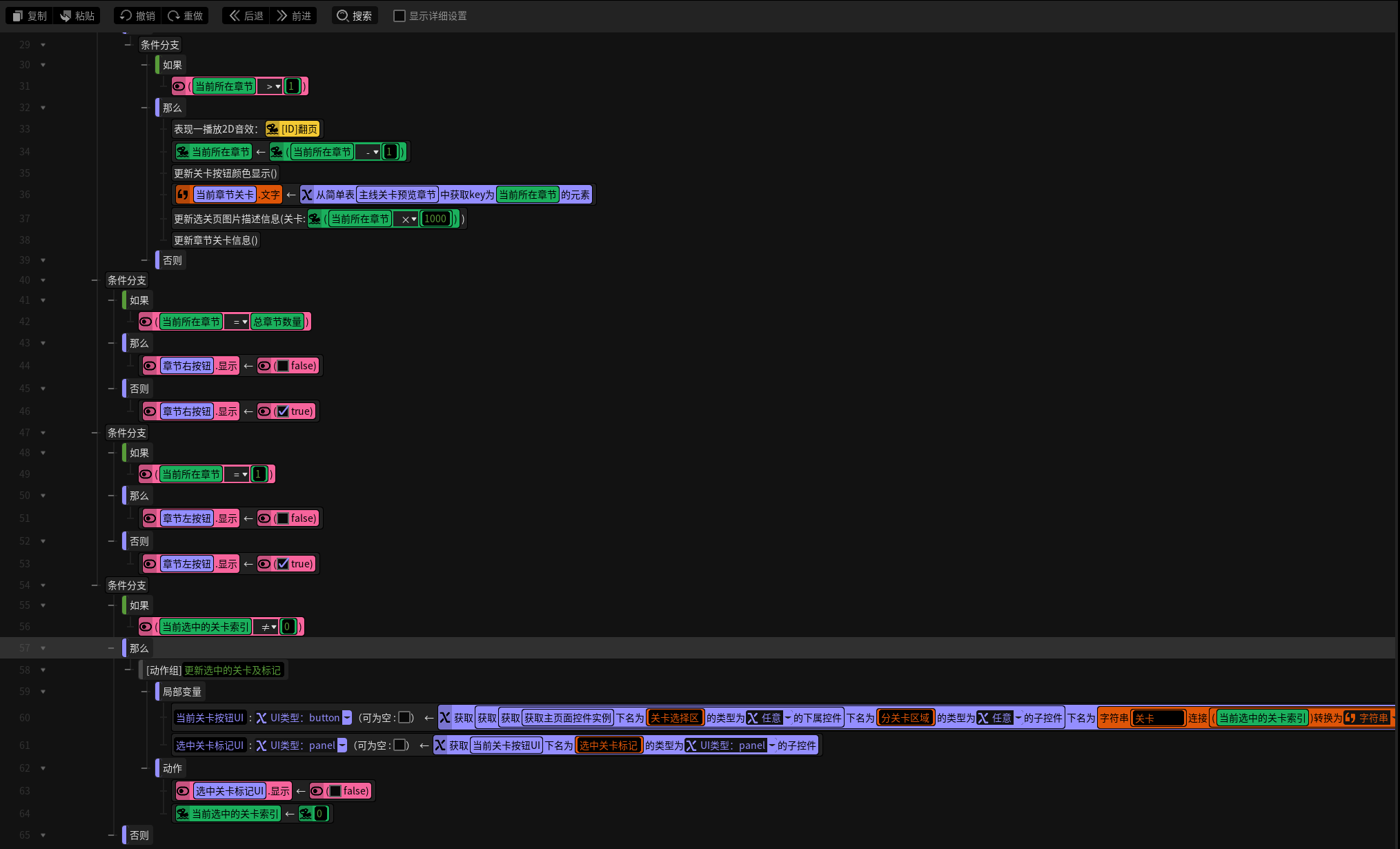Image resolution: width=1400 pixels, height=849 pixels.
Task: Collapse line 57 with its fold arrow
Action: (x=43, y=648)
